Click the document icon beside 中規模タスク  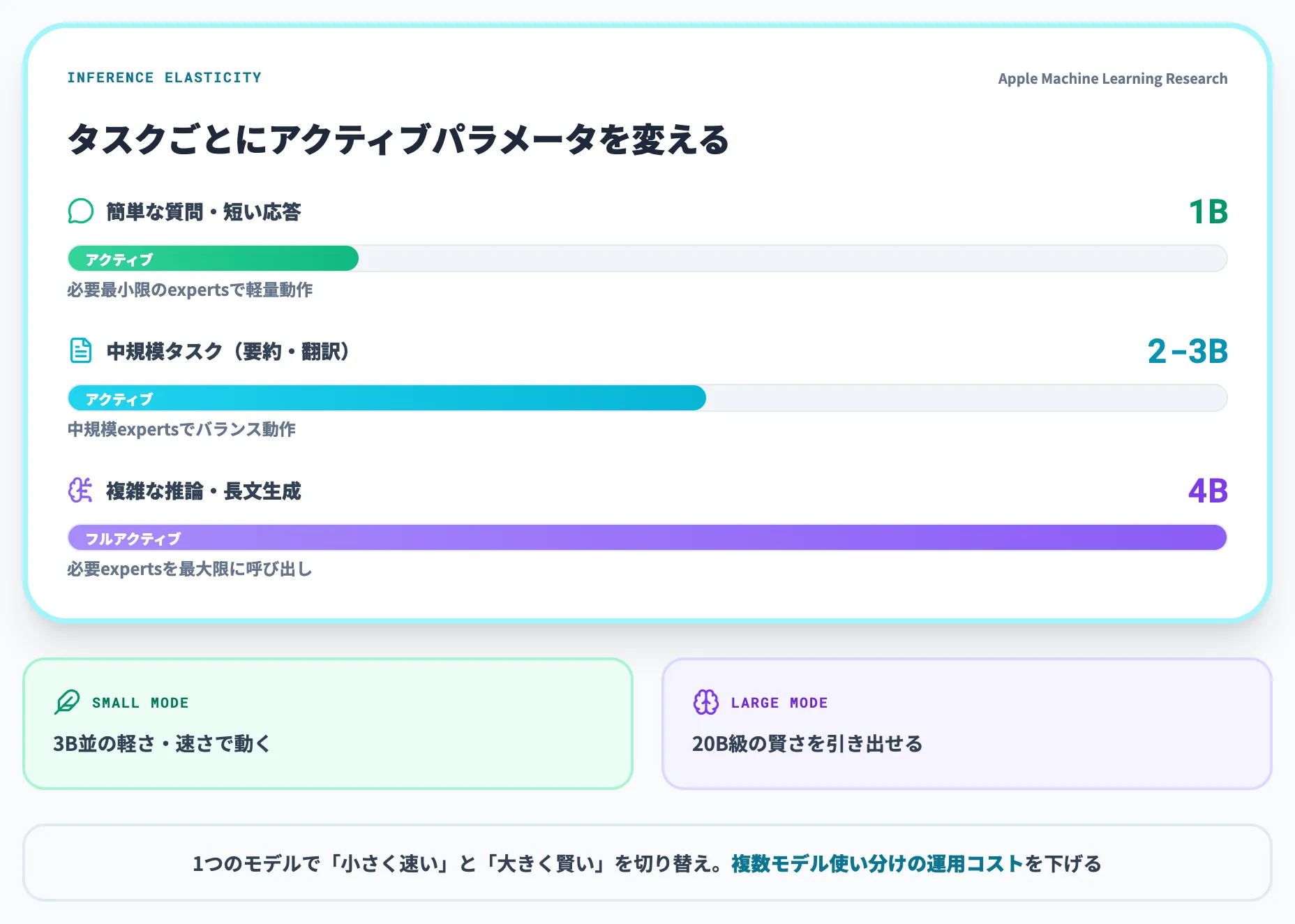tap(80, 350)
